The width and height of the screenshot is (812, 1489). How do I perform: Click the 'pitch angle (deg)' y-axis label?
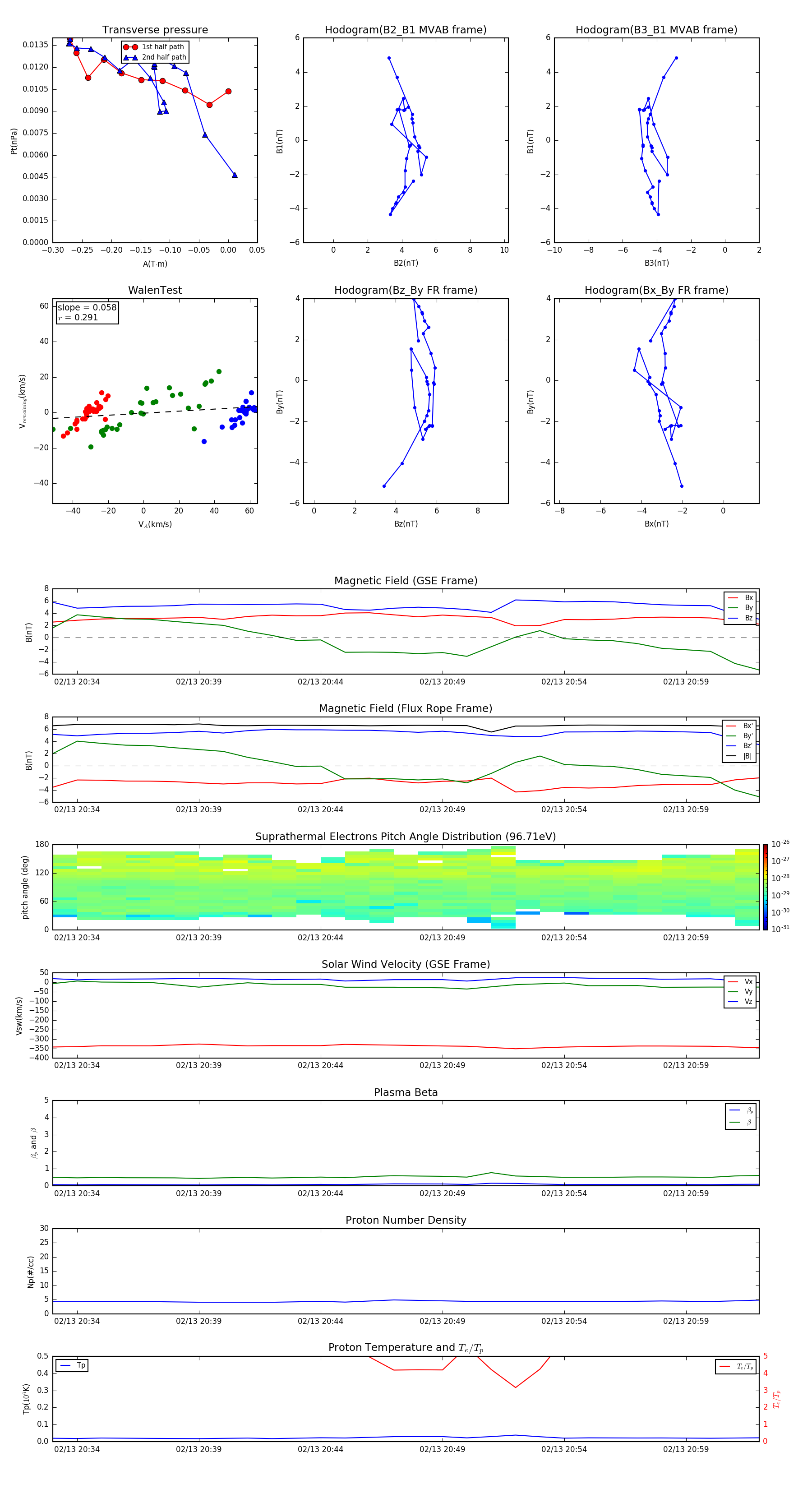[25, 887]
